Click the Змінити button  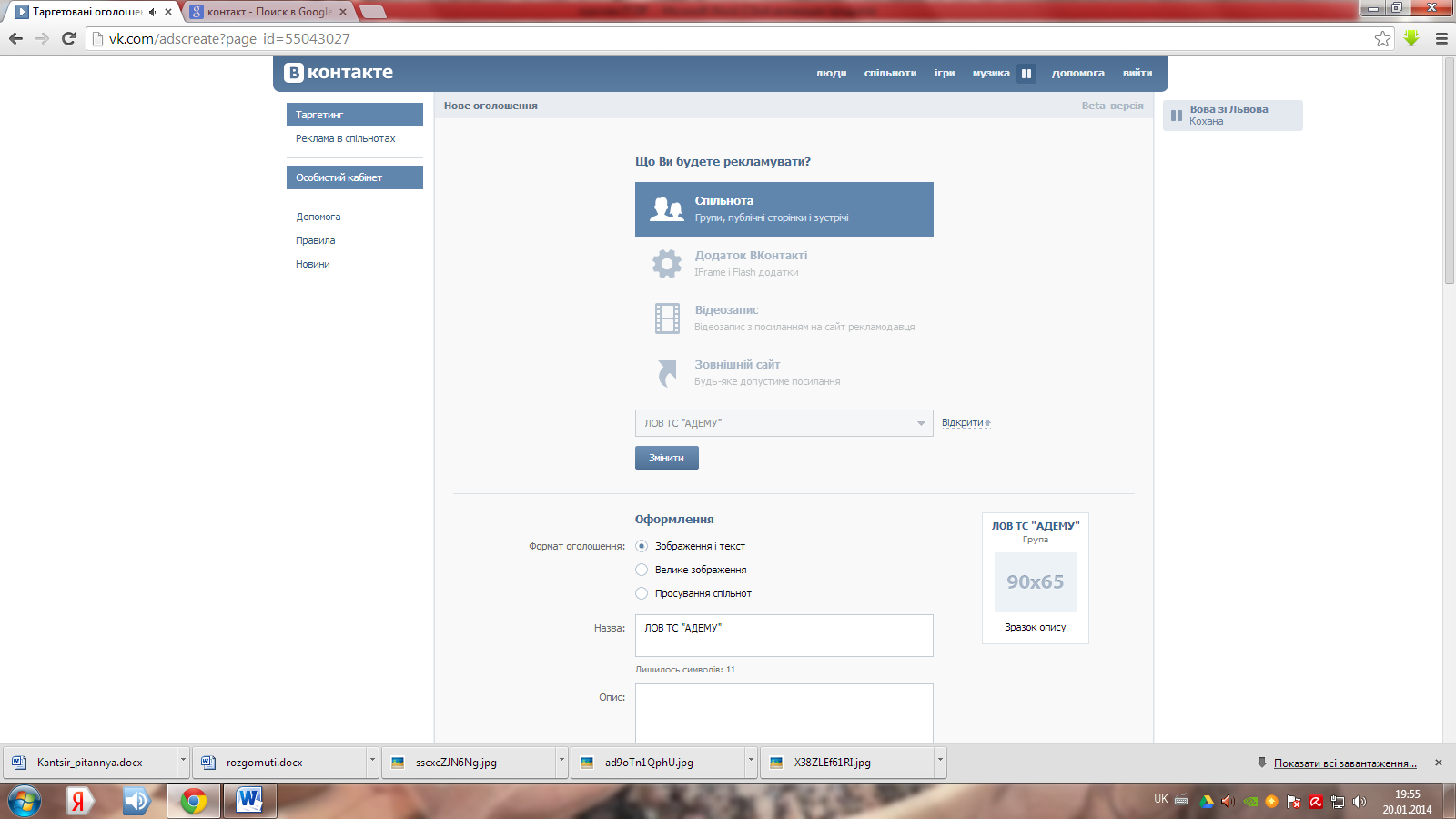667,458
